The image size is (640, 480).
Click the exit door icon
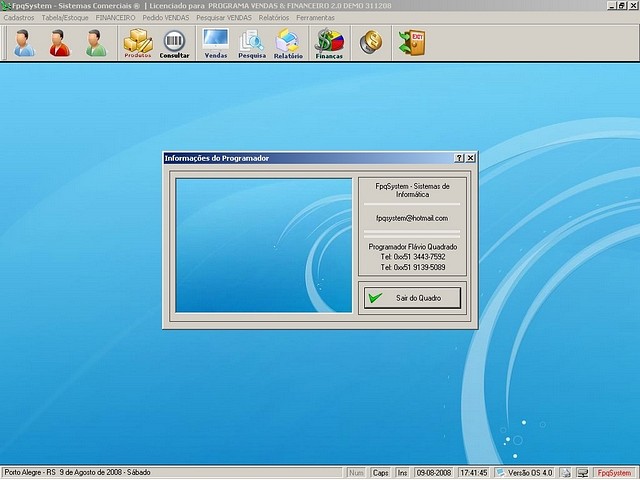[412, 42]
